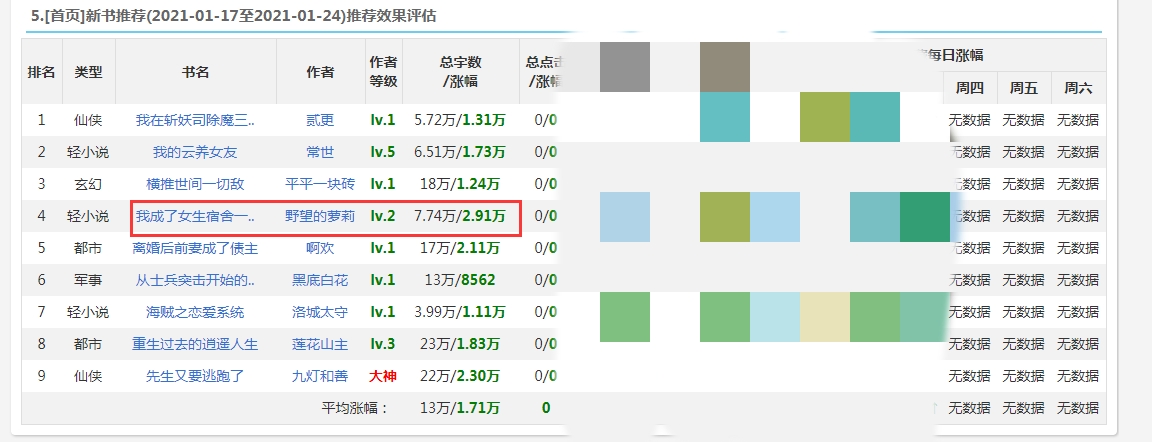This screenshot has width=1152, height=442.
Task: Select book 从士兵突击开始的..
Action: click(x=195, y=280)
